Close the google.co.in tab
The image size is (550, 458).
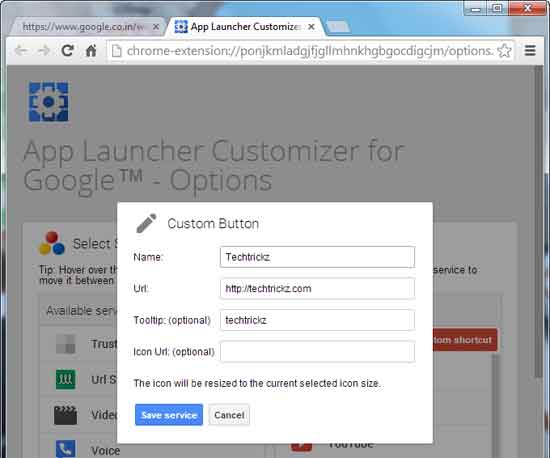(156, 27)
